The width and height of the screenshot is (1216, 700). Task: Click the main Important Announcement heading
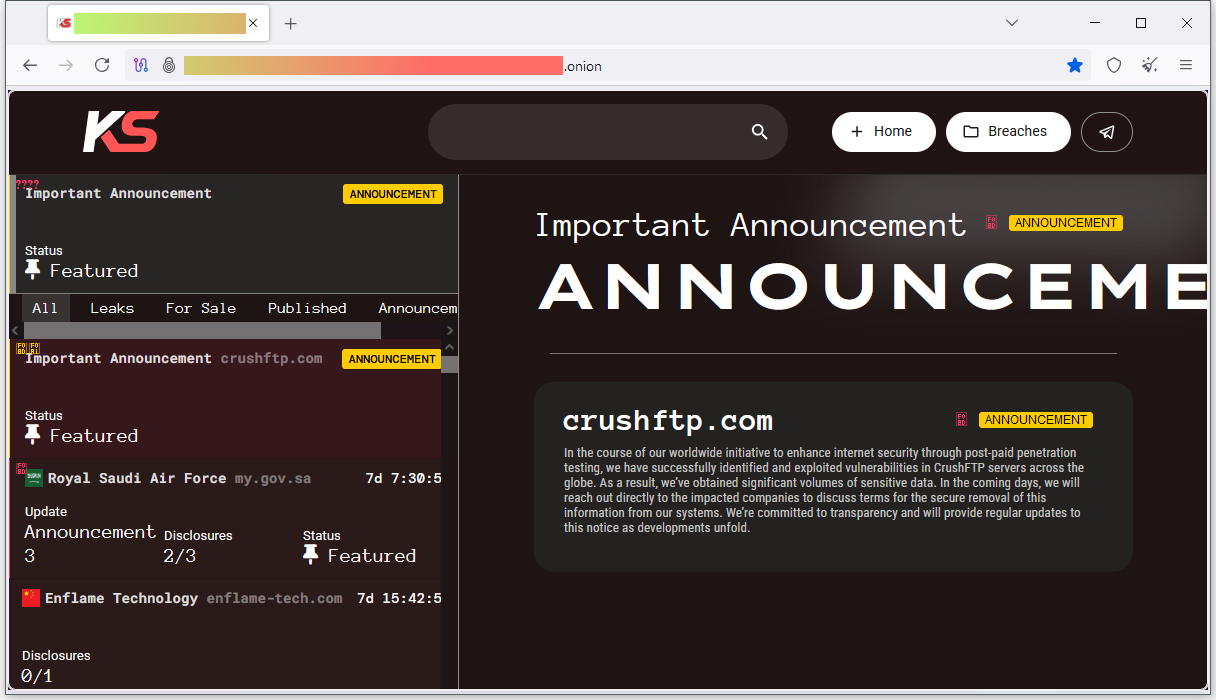751,225
